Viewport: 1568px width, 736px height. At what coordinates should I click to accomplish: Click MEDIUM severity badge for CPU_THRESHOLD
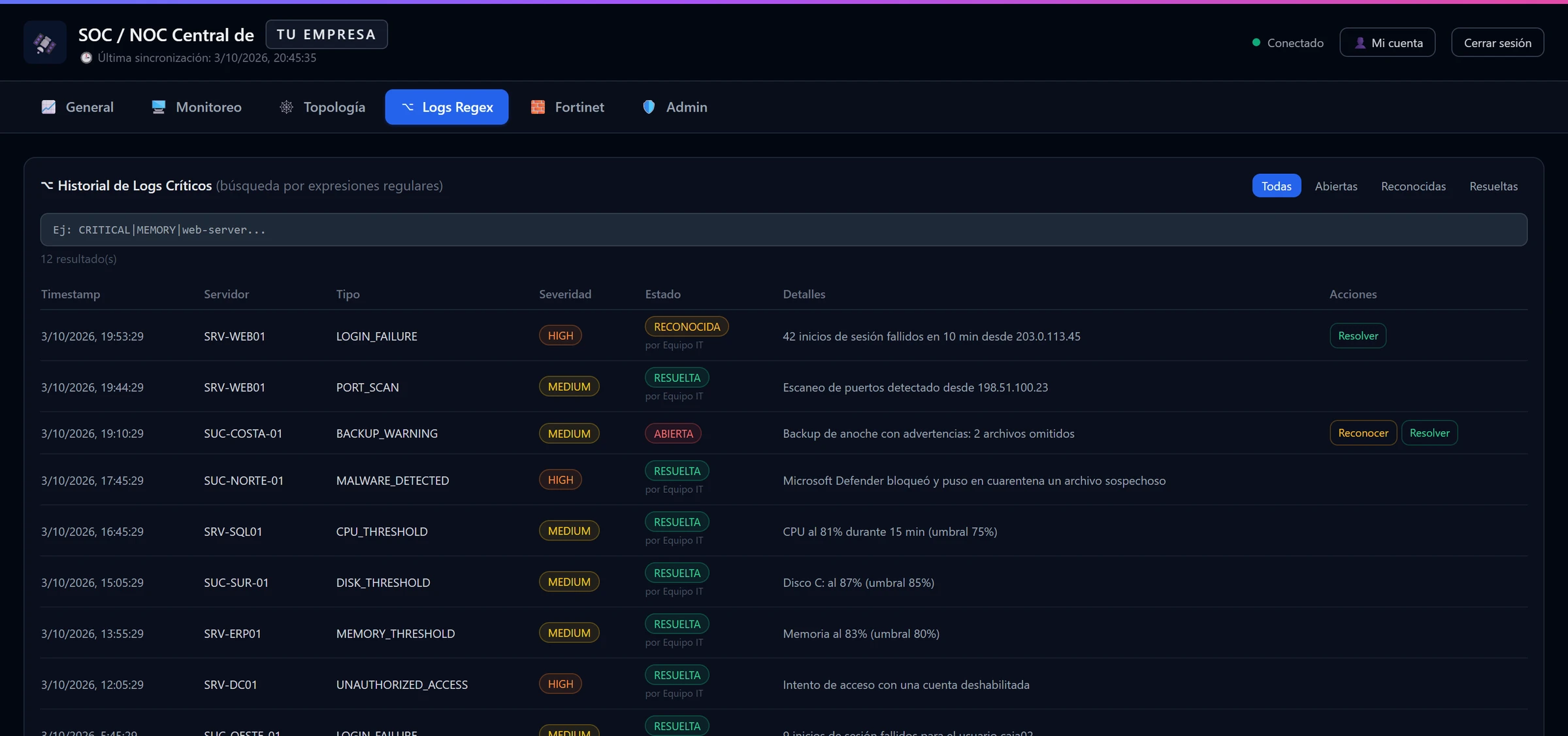click(569, 531)
